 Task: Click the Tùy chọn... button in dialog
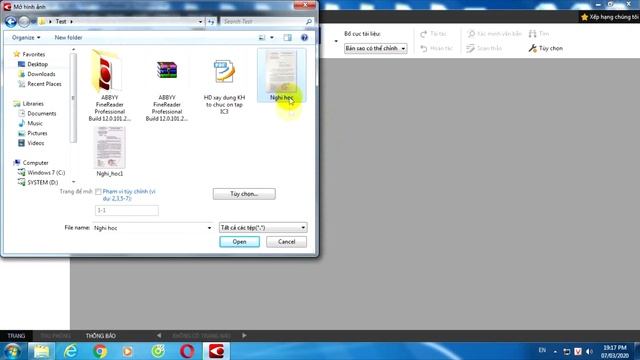pyautogui.click(x=244, y=194)
